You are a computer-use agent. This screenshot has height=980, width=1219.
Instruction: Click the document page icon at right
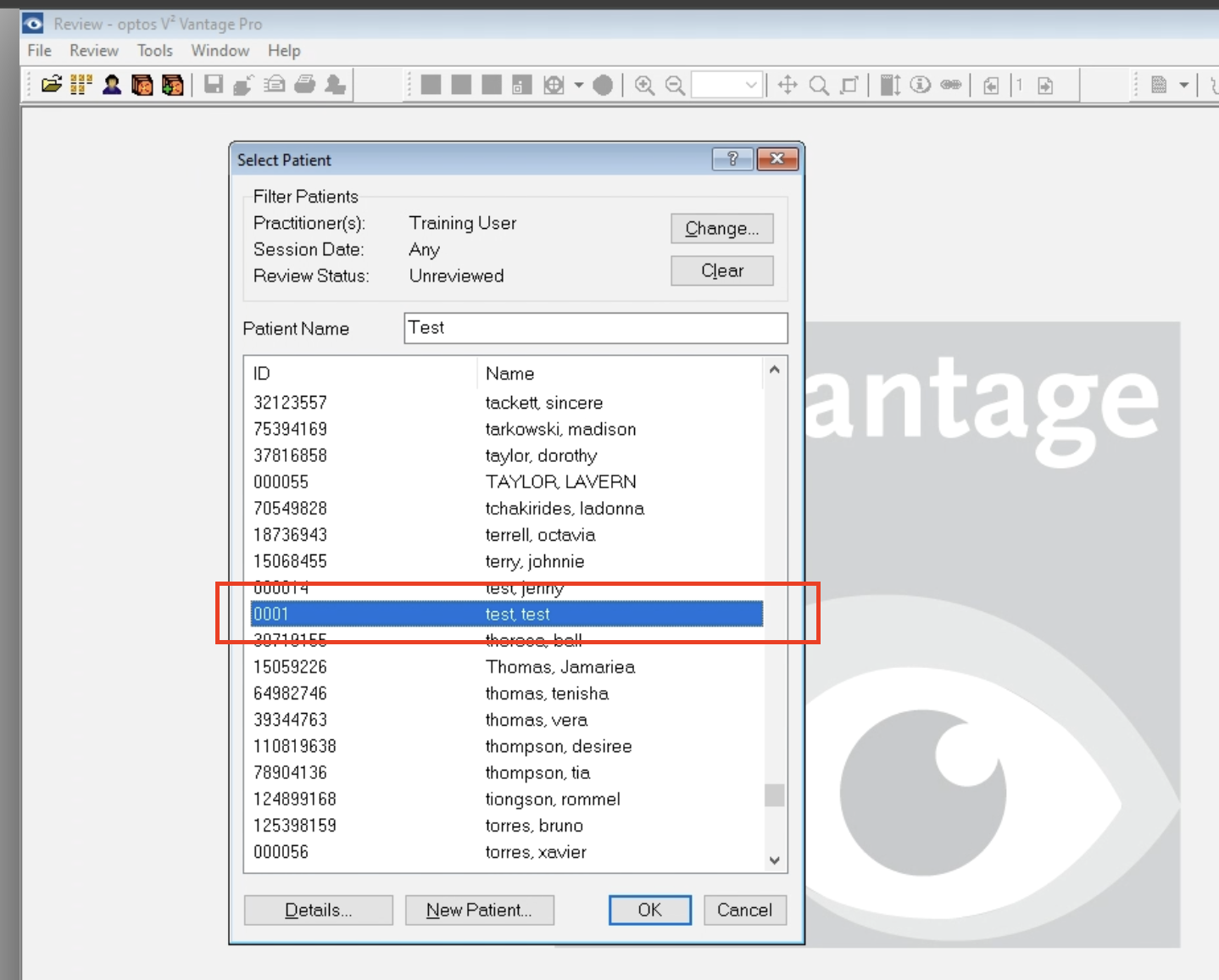(x=1159, y=85)
